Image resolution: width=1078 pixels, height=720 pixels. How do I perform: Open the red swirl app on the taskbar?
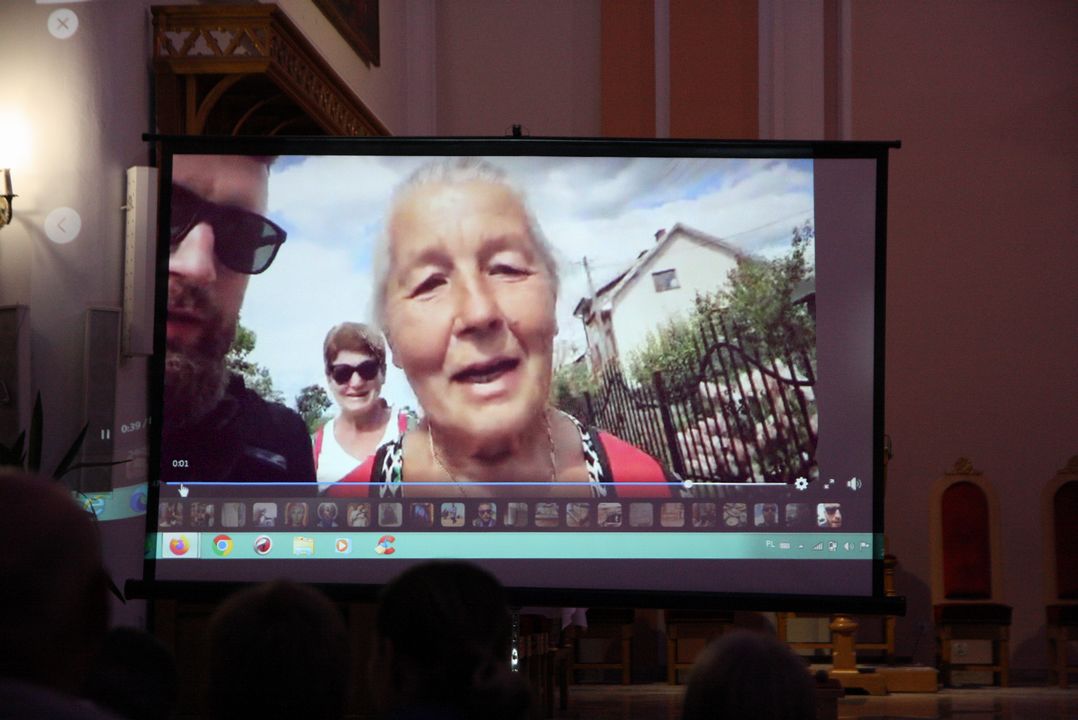pos(263,545)
